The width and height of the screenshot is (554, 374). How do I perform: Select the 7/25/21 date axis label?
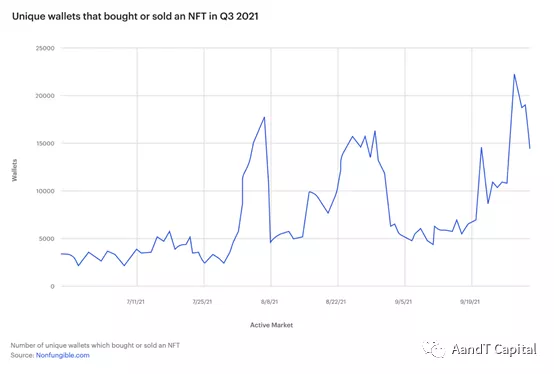[x=202, y=302]
